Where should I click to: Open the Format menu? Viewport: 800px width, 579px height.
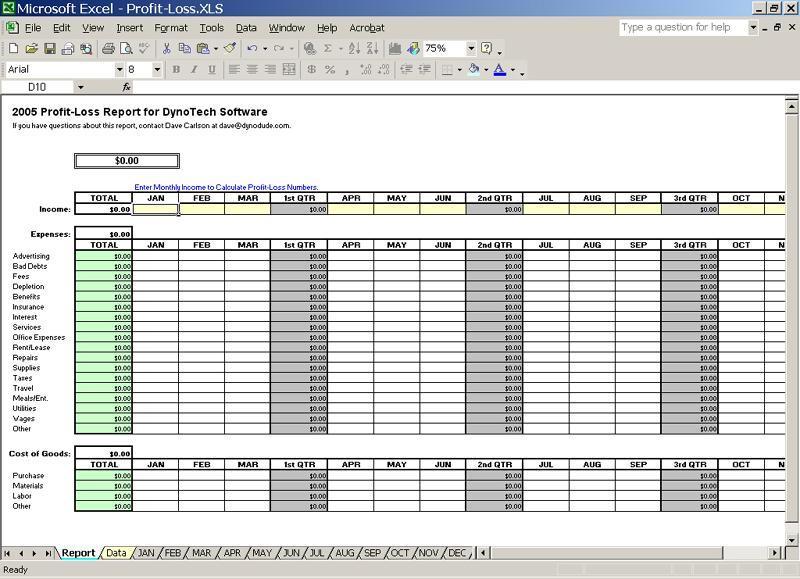[171, 28]
